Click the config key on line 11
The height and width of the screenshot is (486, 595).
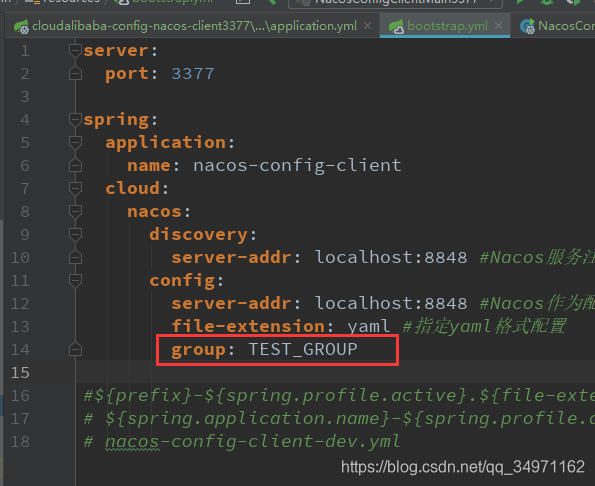click(182, 281)
